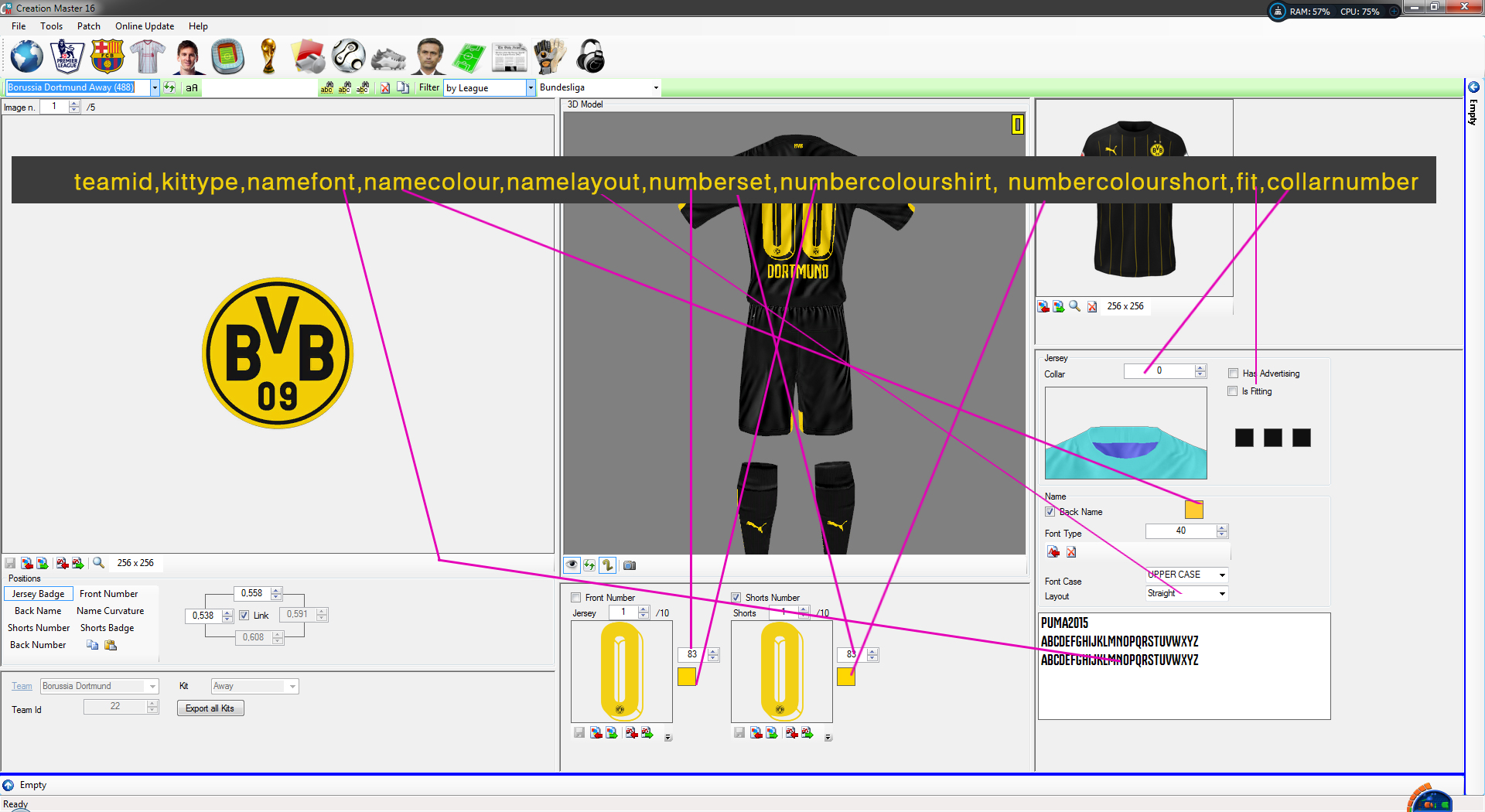Click yellow jersey number colour swatch
Screen dimensions: 1485x812
click(686, 677)
